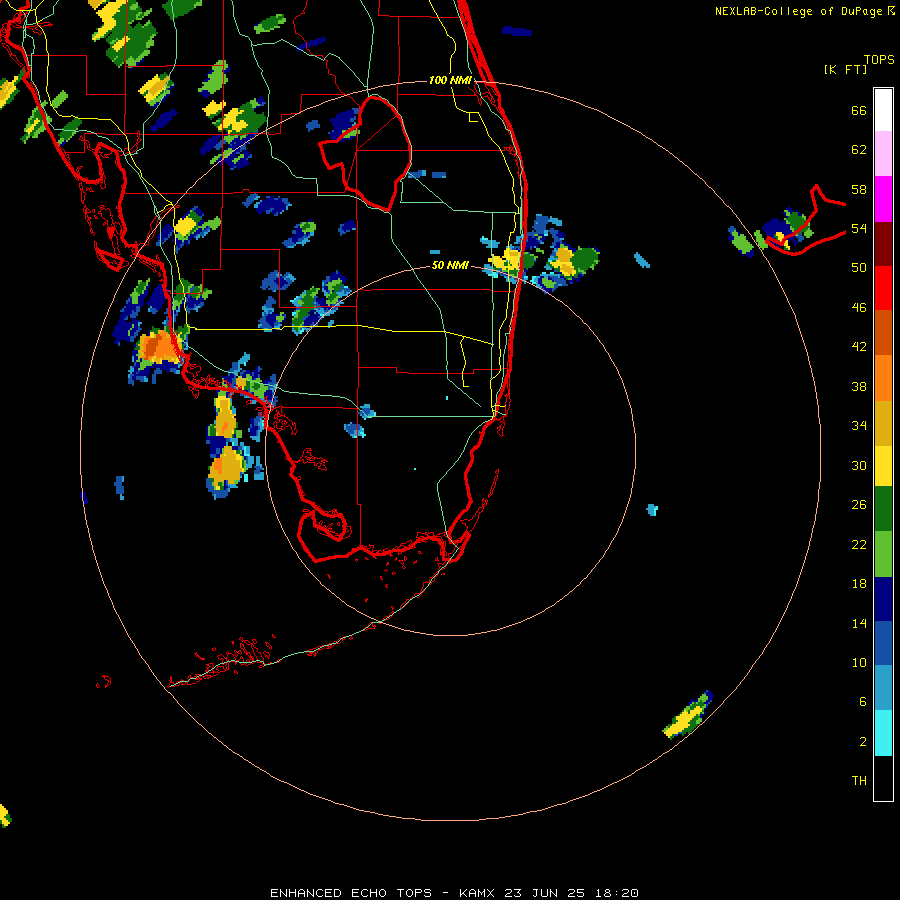The height and width of the screenshot is (900, 900).
Task: Click the 62 legend value
Action: pyautogui.click(x=859, y=150)
